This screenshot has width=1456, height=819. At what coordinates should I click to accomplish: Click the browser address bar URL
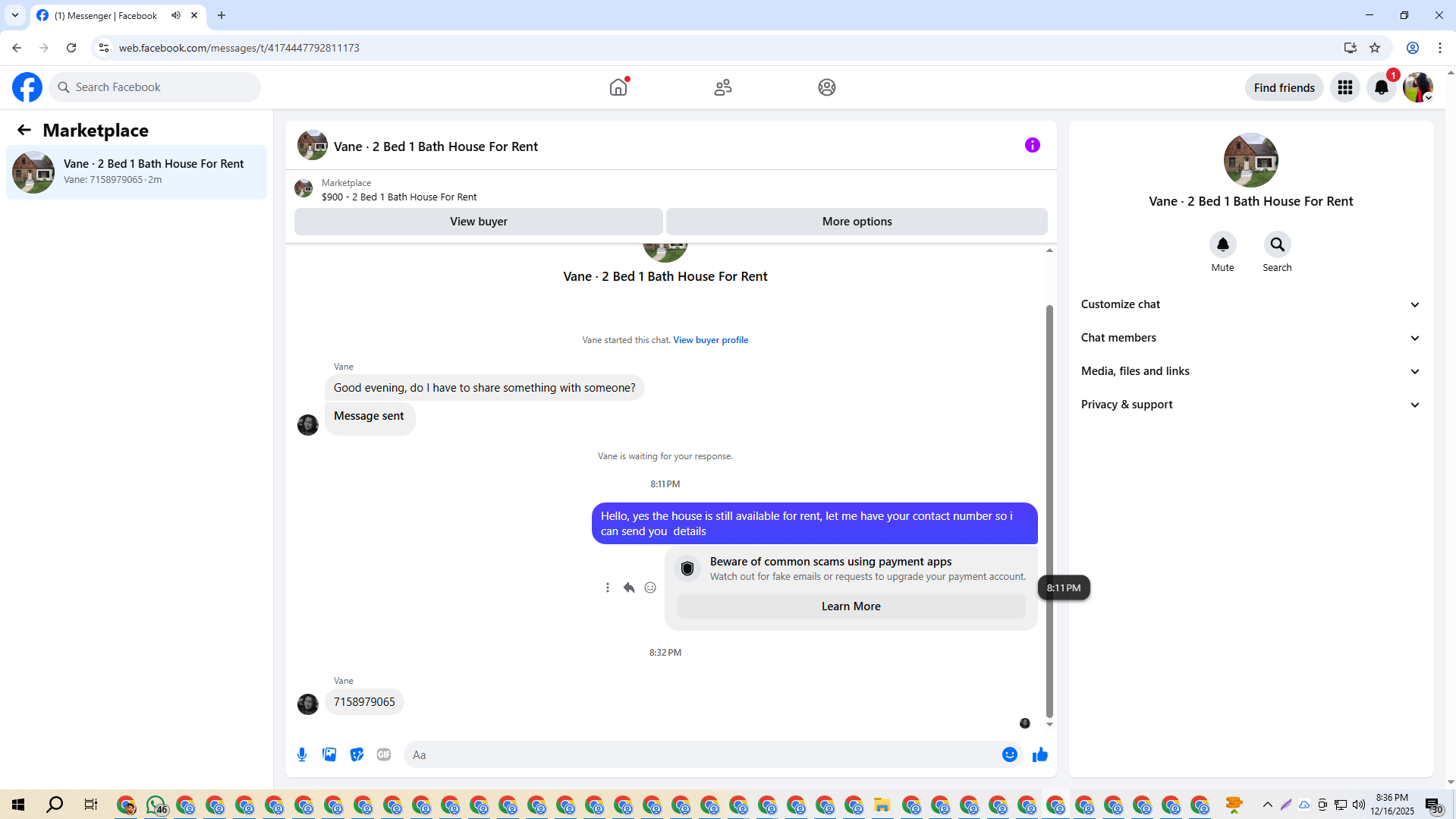point(239,48)
